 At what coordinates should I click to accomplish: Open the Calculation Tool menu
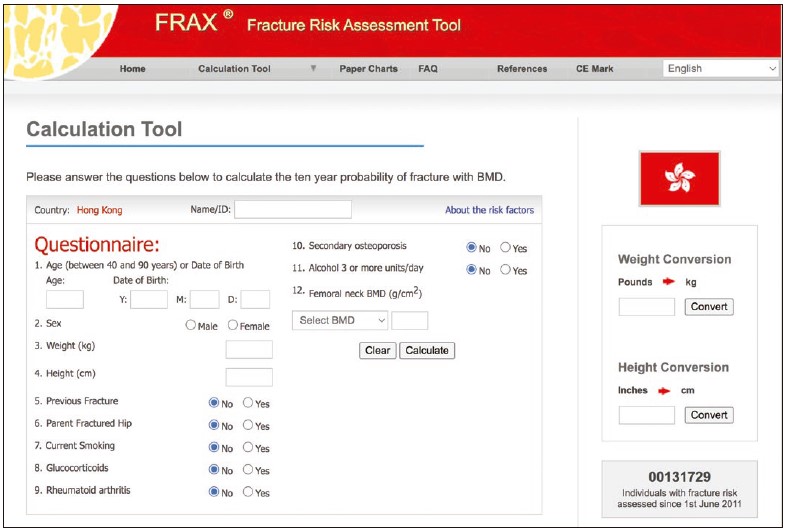pos(234,69)
